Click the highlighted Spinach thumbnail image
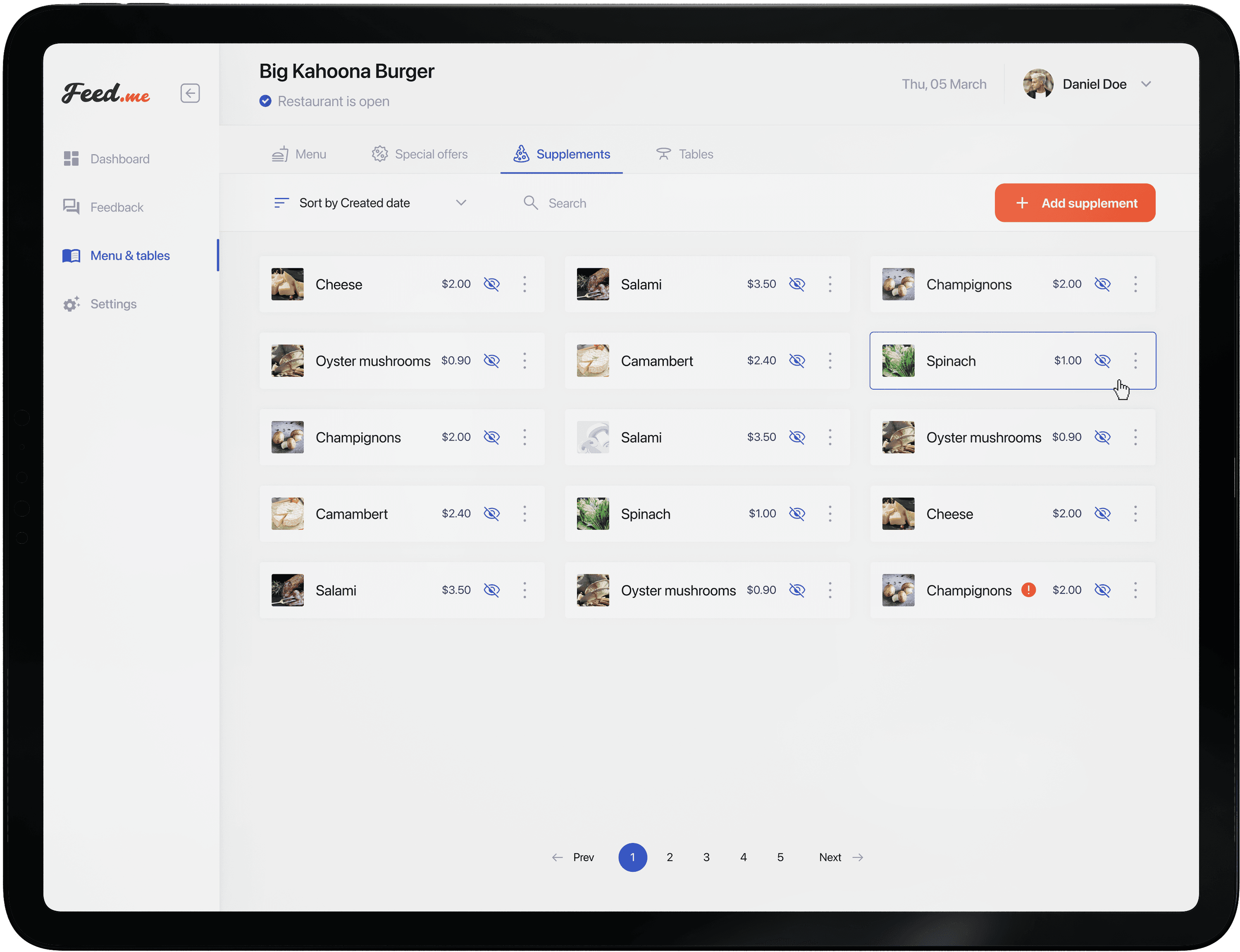Viewport: 1240px width, 952px height. (x=898, y=360)
